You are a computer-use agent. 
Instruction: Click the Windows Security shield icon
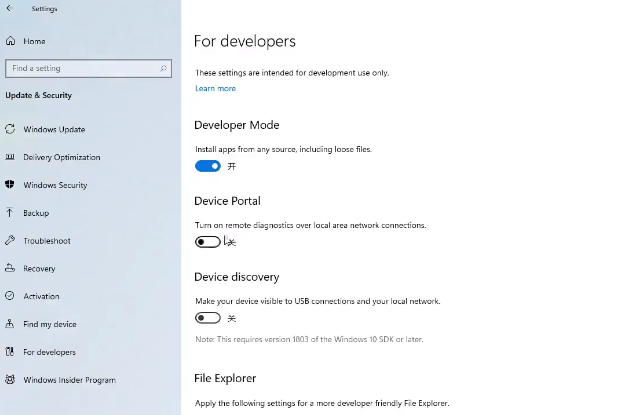[x=10, y=185]
